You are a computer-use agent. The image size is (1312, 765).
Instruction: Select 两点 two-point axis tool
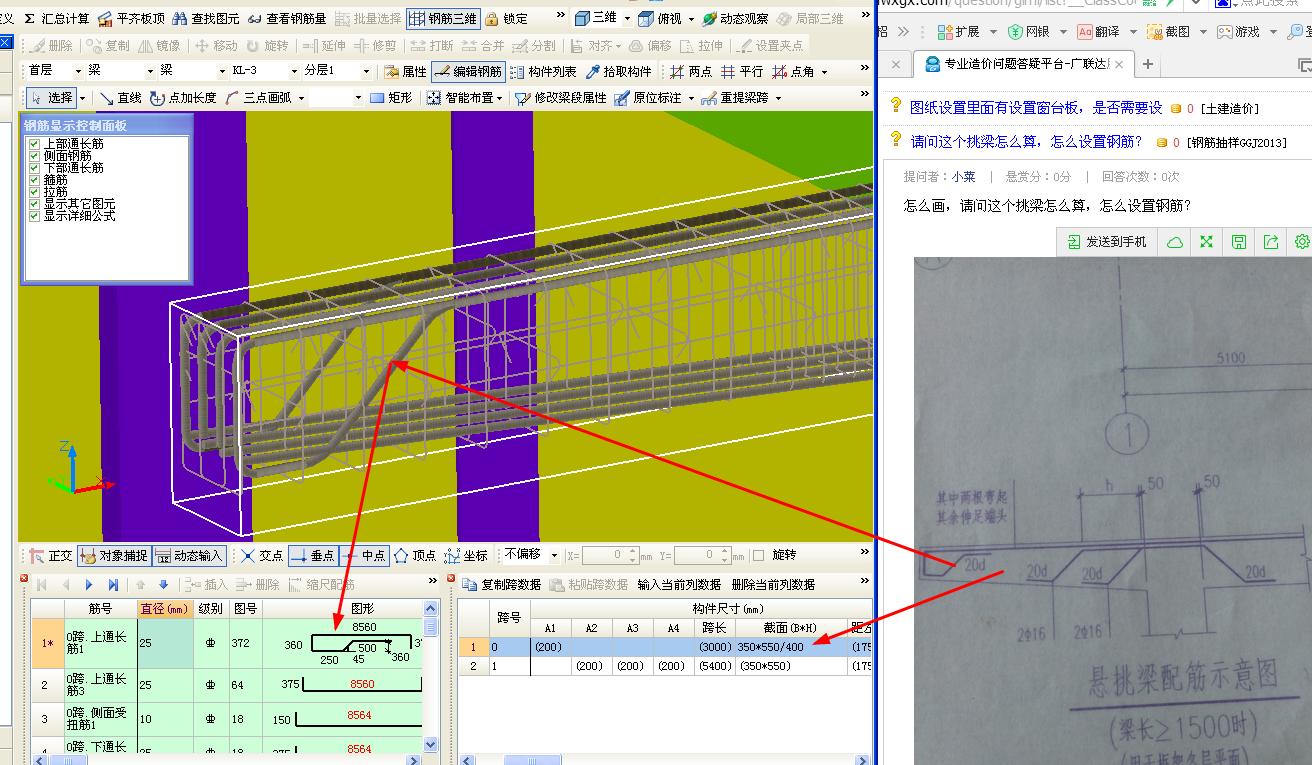[x=691, y=72]
